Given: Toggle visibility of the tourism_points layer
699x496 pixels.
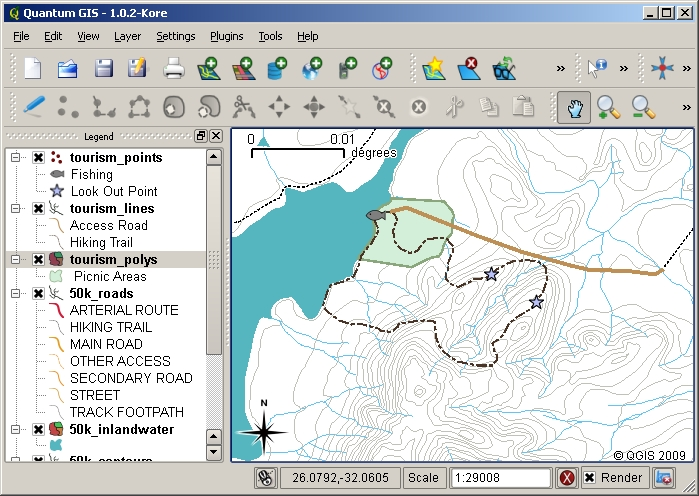Looking at the screenshot, I should point(38,158).
